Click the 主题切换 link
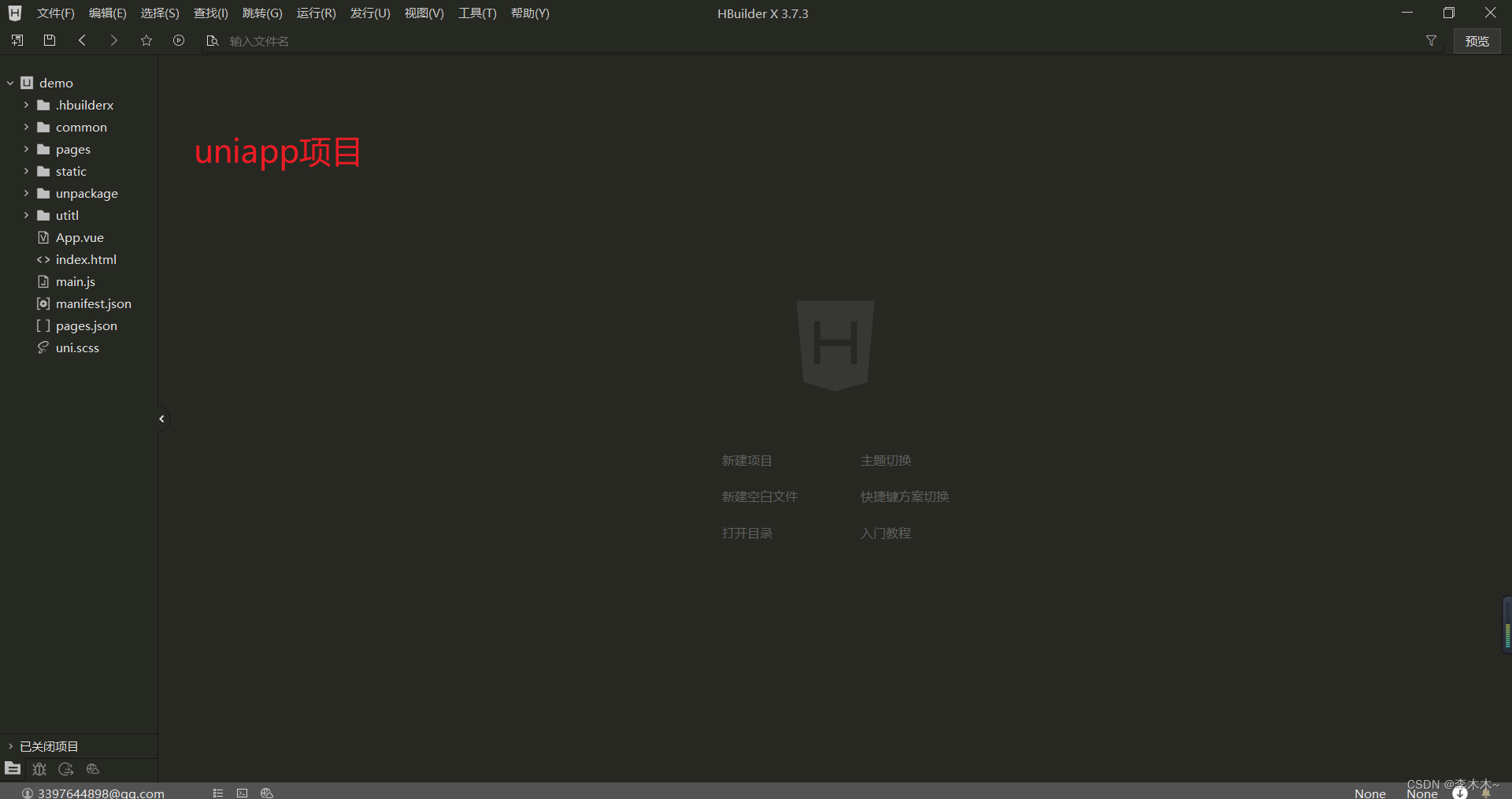The image size is (1512, 799). coord(885,460)
